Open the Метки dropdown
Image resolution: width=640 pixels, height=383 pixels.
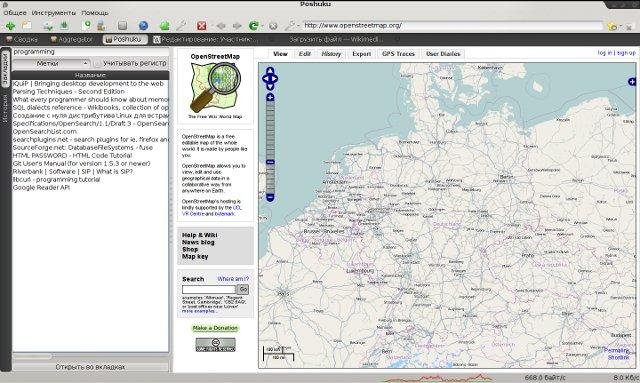[51, 64]
